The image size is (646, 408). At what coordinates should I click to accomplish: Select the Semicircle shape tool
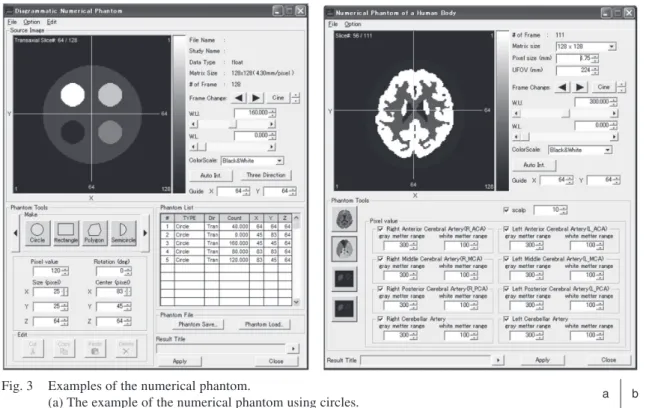(x=123, y=233)
